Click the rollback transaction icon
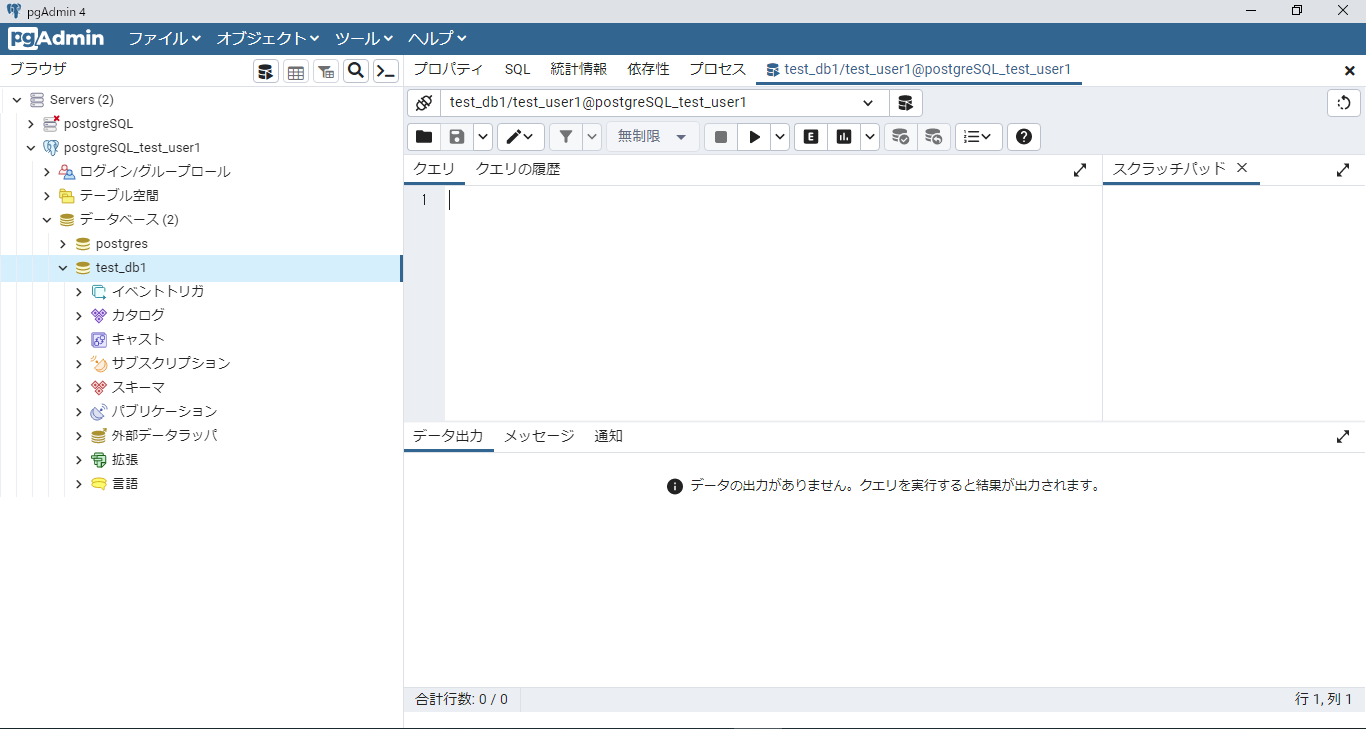Viewport: 1366px width, 729px height. (x=934, y=137)
